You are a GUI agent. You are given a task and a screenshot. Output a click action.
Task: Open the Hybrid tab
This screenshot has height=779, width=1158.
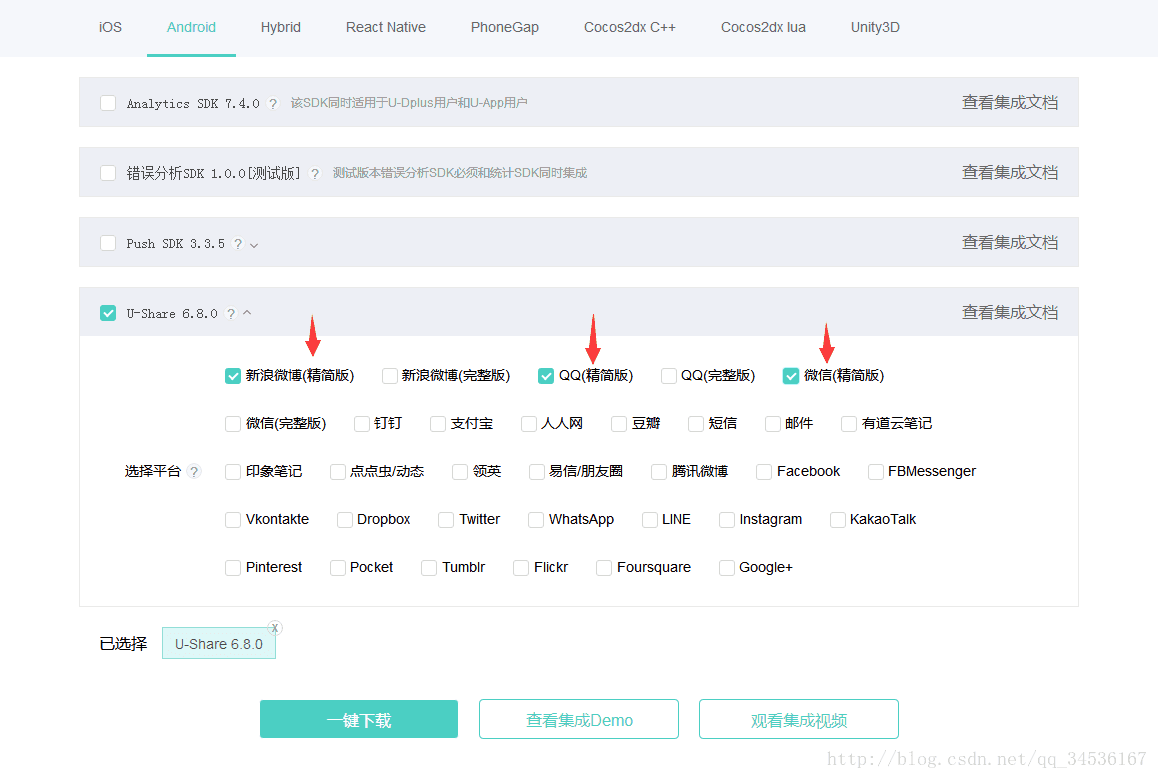[281, 27]
